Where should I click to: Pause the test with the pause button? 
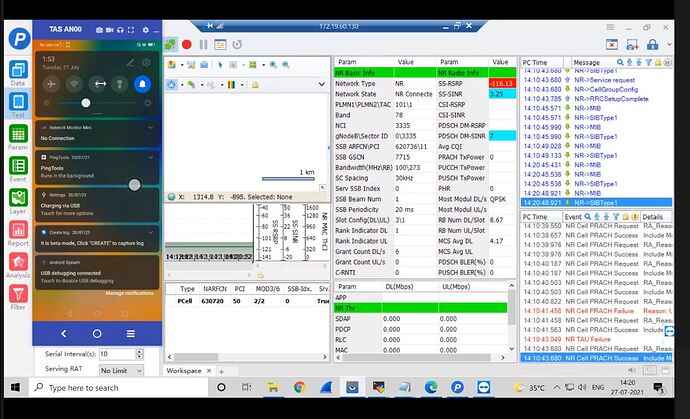pos(203,44)
